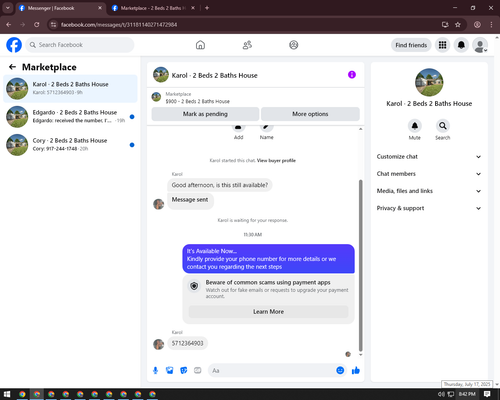Open Chrome browser menu dots

pyautogui.click(x=491, y=25)
